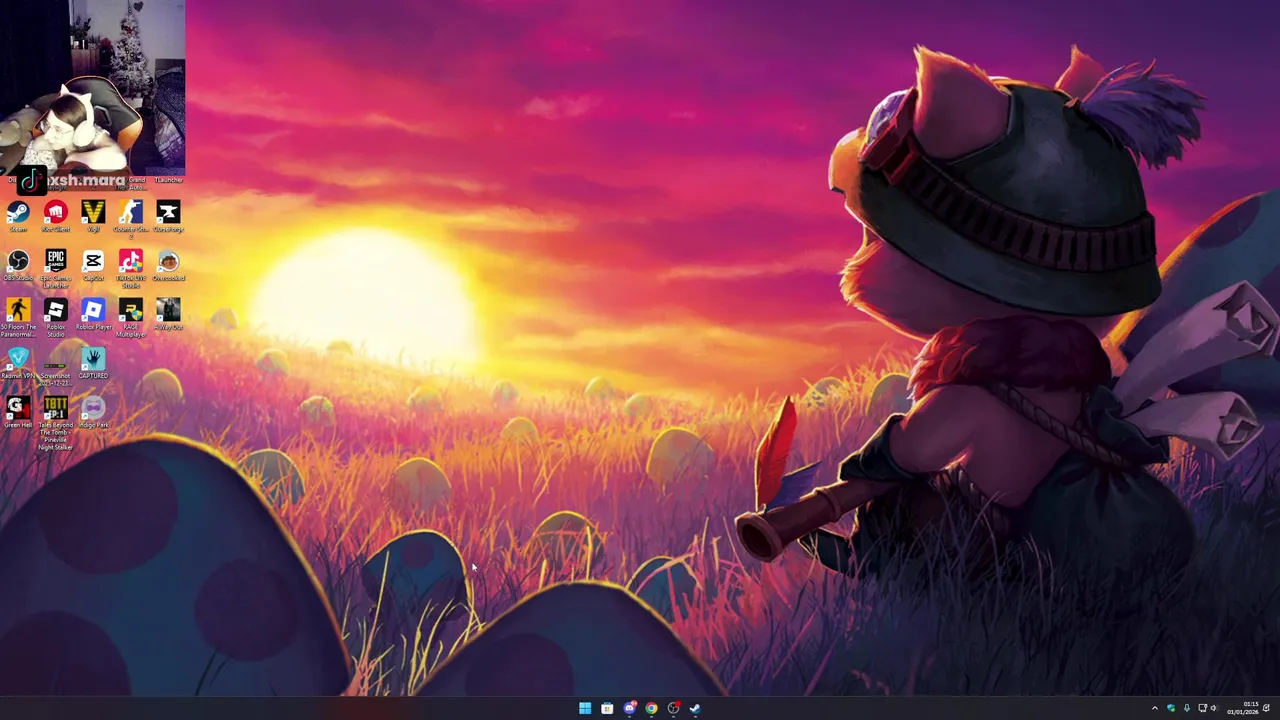Open 50 Floors The Paranormal shortcut
The width and height of the screenshot is (1280, 720).
tap(18, 318)
